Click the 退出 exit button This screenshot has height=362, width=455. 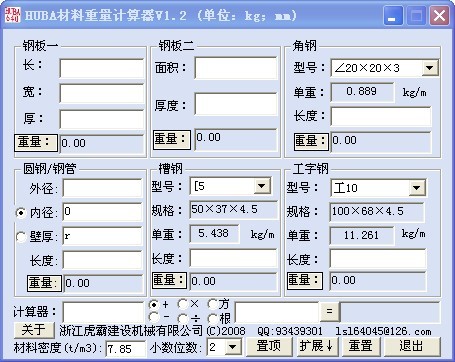411,346
